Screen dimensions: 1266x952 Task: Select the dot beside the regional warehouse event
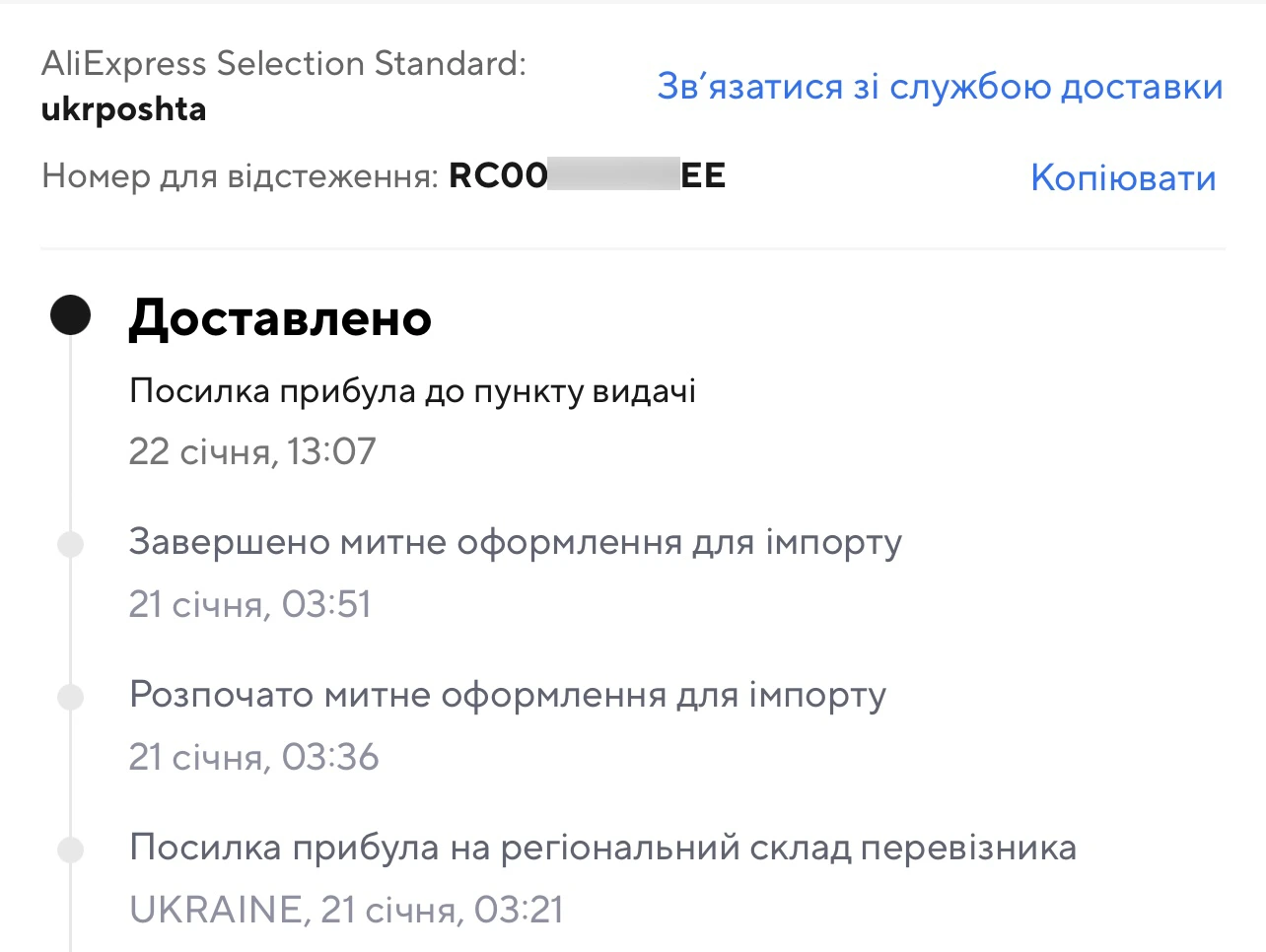pos(70,850)
